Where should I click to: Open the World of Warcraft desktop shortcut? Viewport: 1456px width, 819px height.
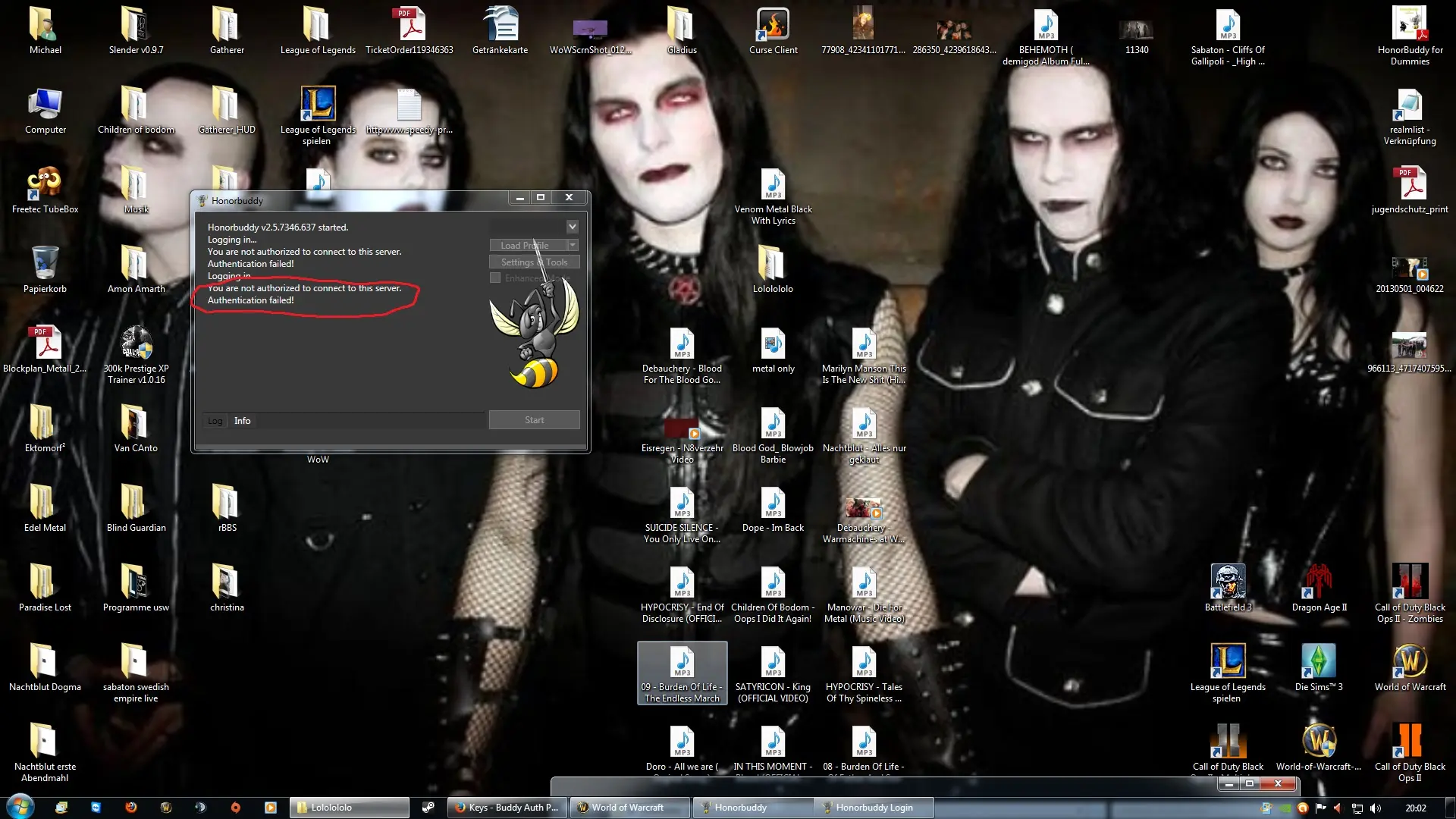click(1410, 668)
